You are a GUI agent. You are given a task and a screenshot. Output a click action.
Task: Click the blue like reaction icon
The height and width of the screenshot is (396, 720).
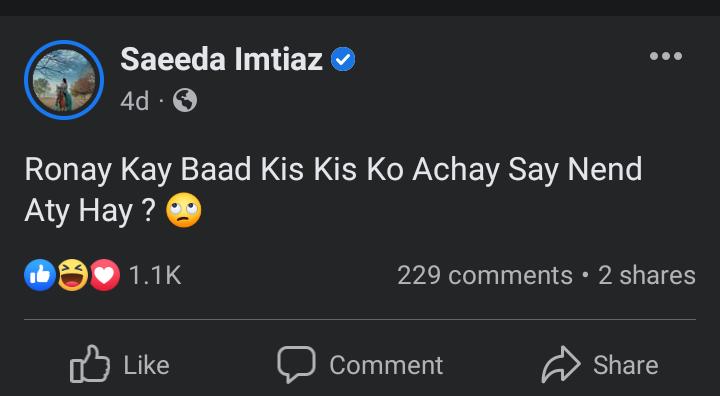coord(40,275)
